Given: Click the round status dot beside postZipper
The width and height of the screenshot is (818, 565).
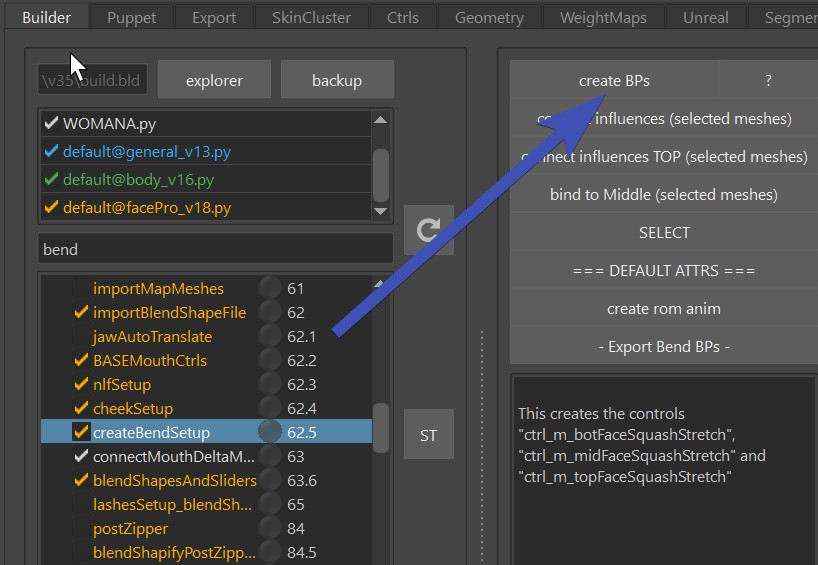Looking at the screenshot, I should click(x=270, y=528).
